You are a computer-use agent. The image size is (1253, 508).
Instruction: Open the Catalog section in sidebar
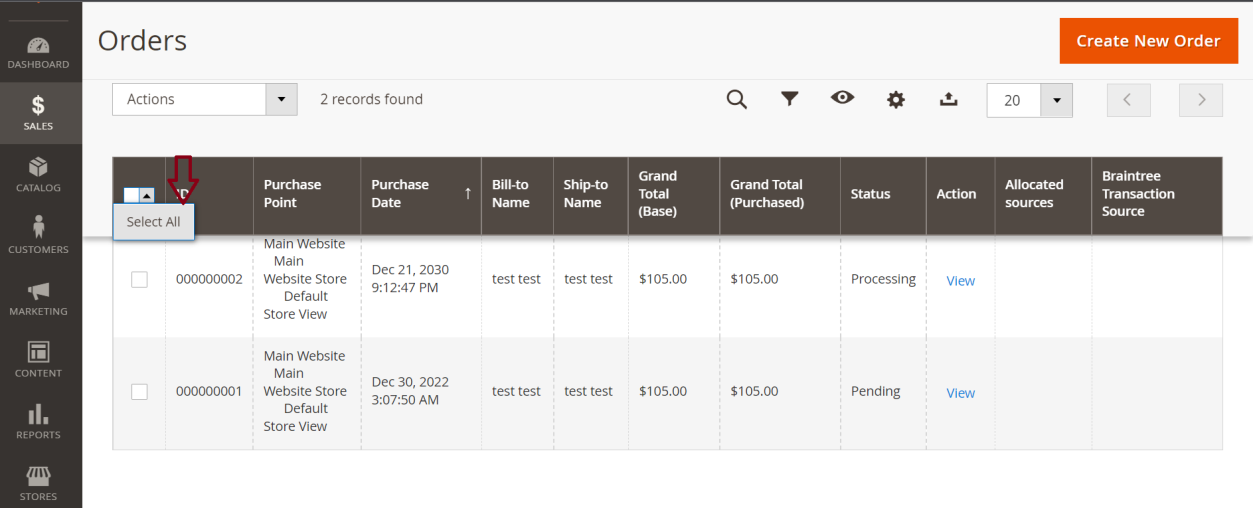[x=38, y=174]
